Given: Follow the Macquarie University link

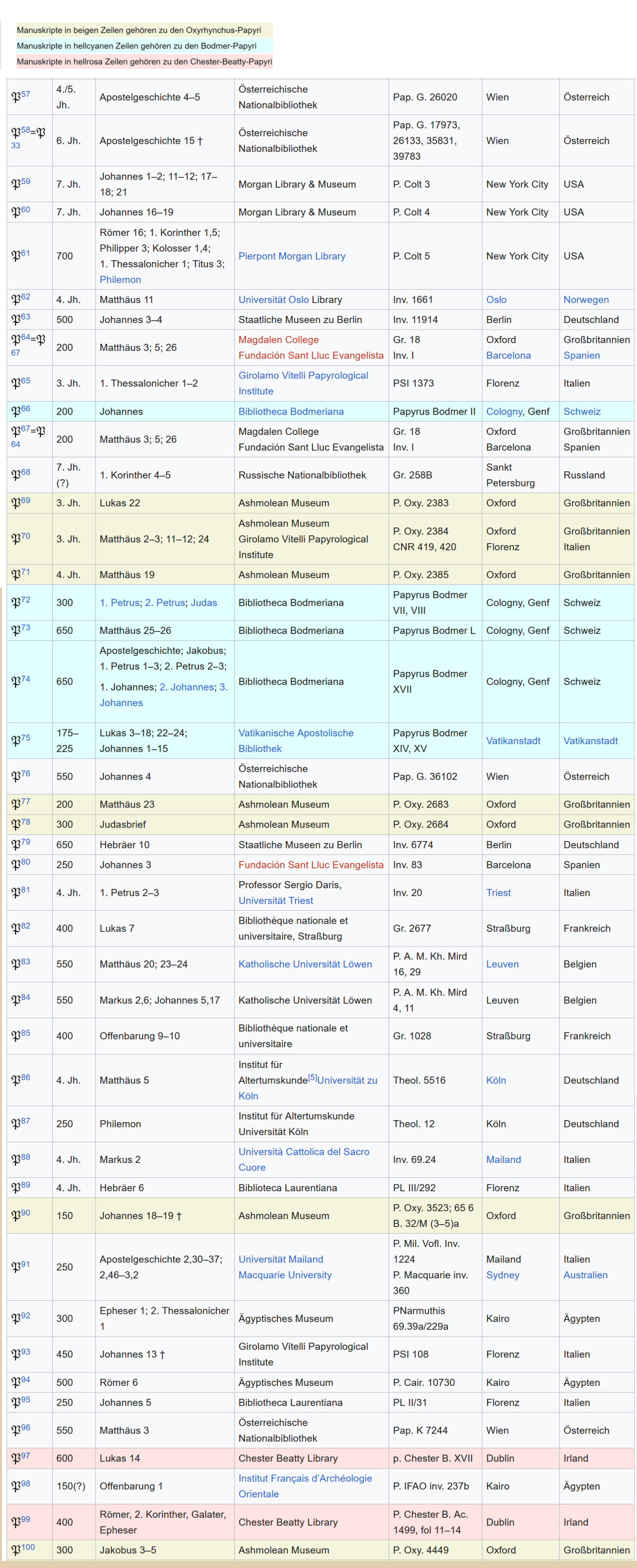Looking at the screenshot, I should (x=285, y=1275).
